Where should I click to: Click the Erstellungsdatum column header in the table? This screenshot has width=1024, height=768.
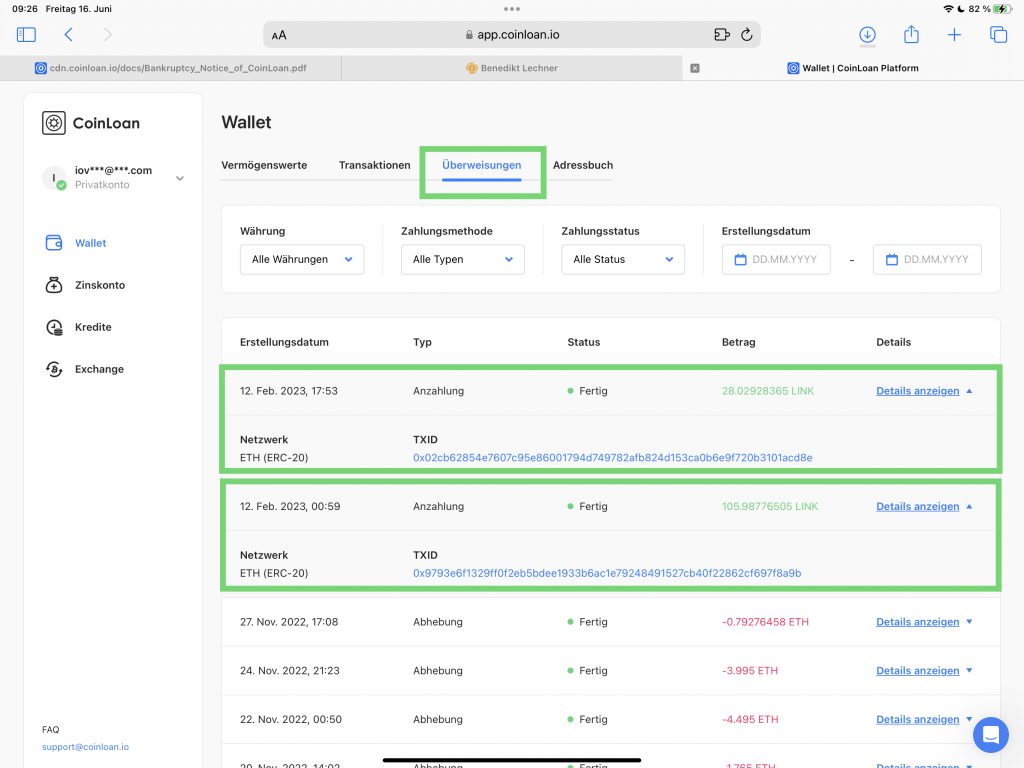click(x=284, y=342)
